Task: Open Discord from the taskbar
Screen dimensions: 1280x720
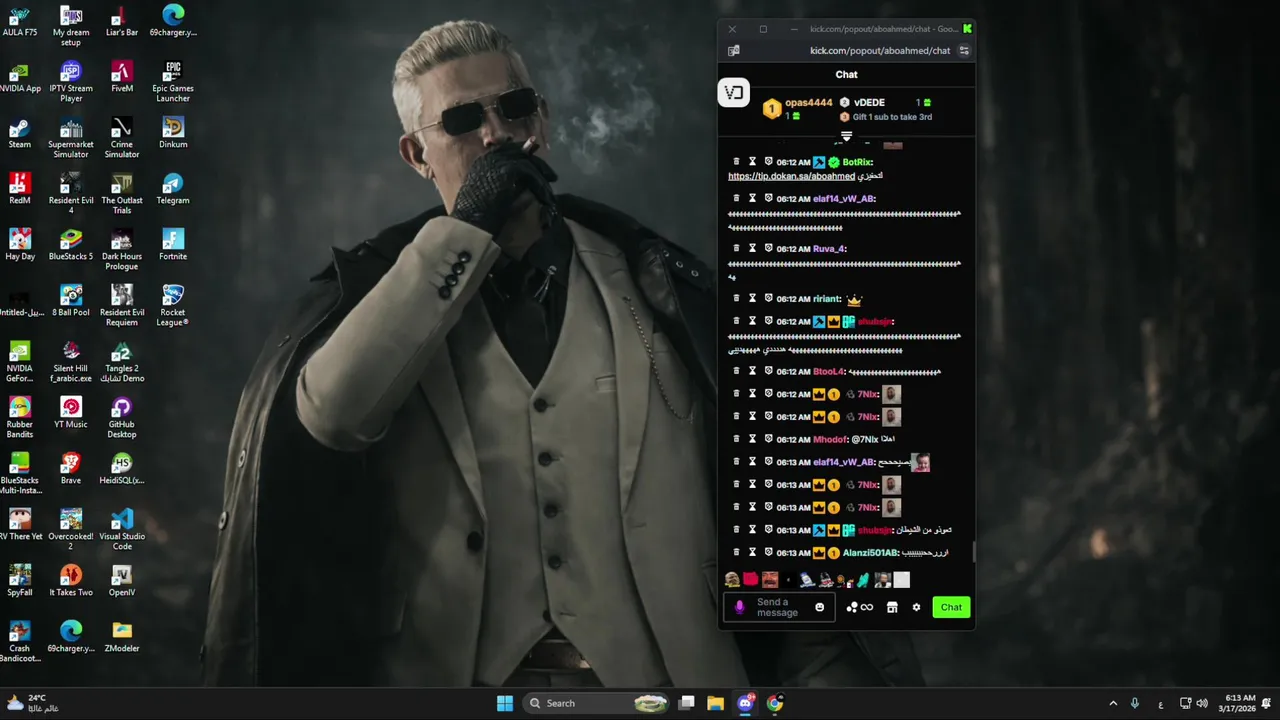Action: tap(745, 703)
